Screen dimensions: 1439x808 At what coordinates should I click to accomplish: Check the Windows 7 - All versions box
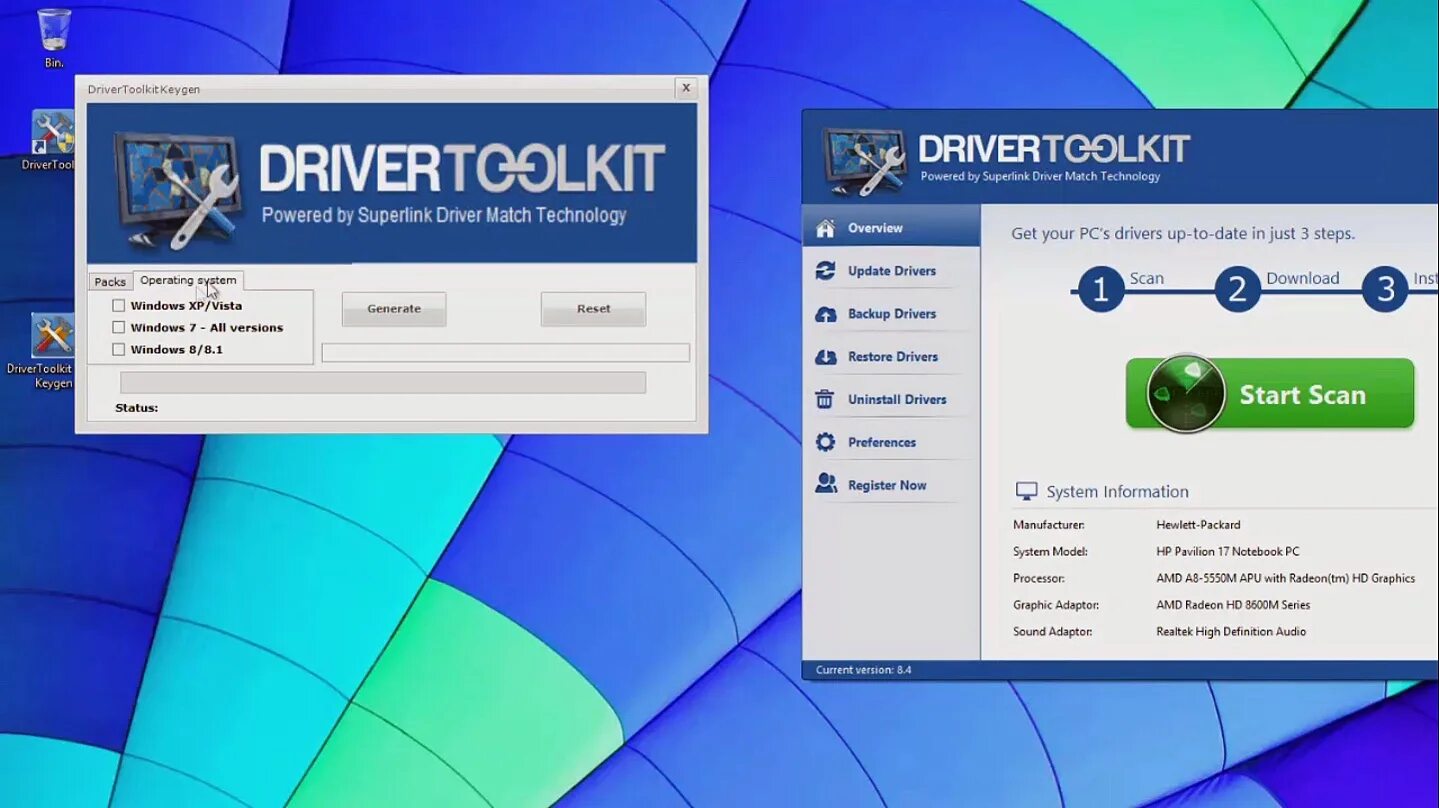119,328
